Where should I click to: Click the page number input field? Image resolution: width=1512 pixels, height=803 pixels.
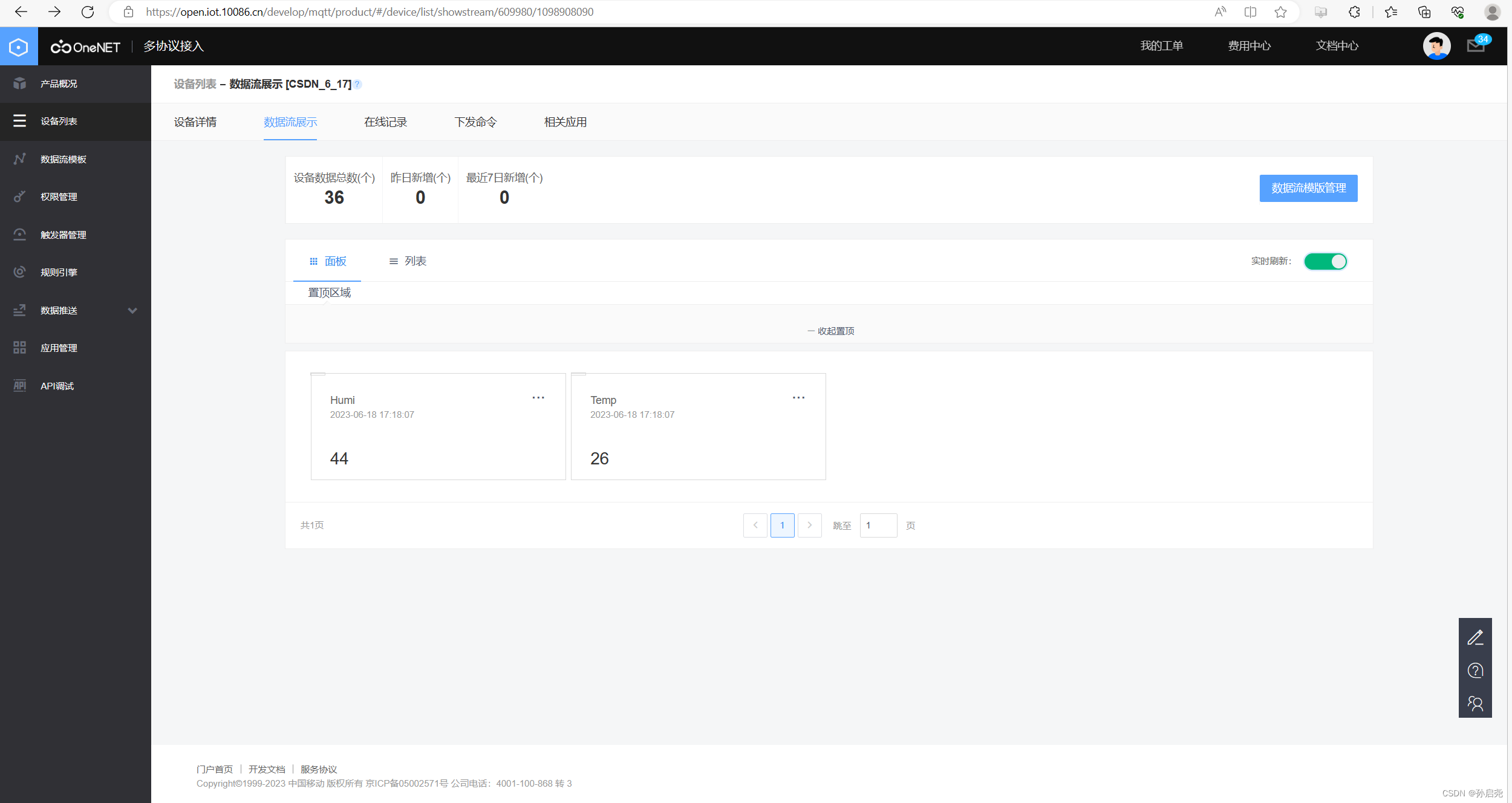tap(878, 524)
